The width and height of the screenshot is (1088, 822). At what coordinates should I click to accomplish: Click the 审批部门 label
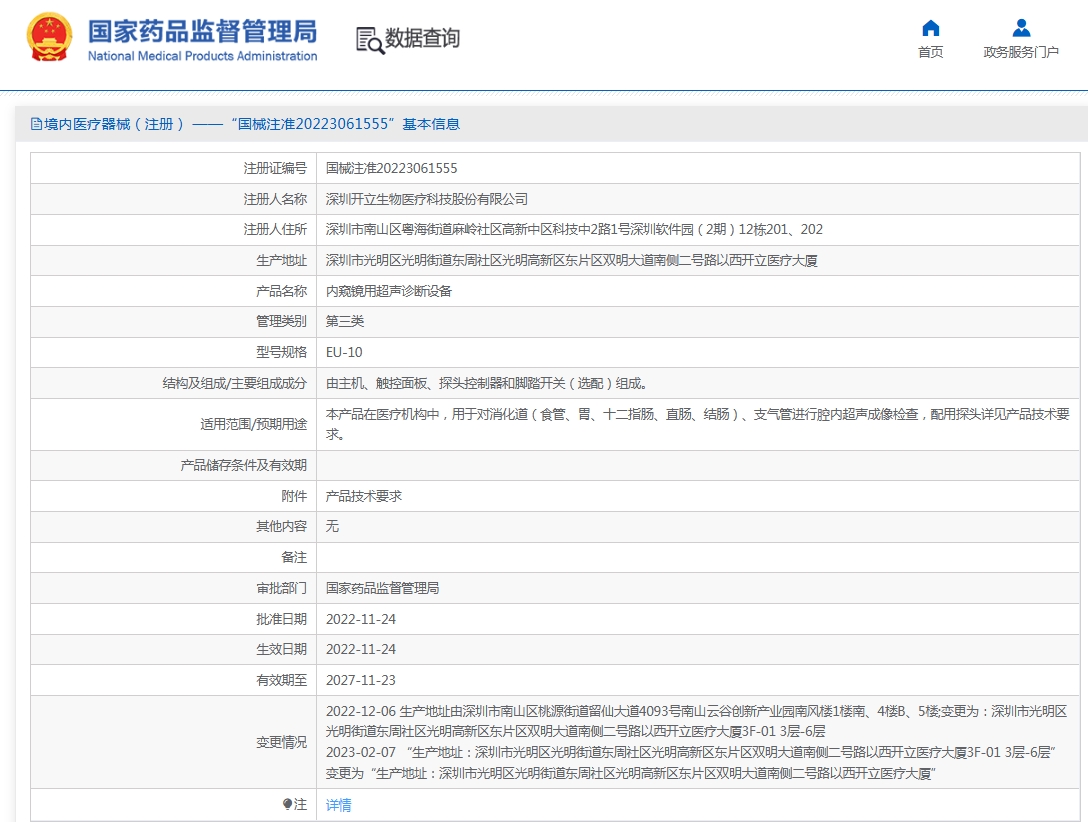tap(281, 589)
